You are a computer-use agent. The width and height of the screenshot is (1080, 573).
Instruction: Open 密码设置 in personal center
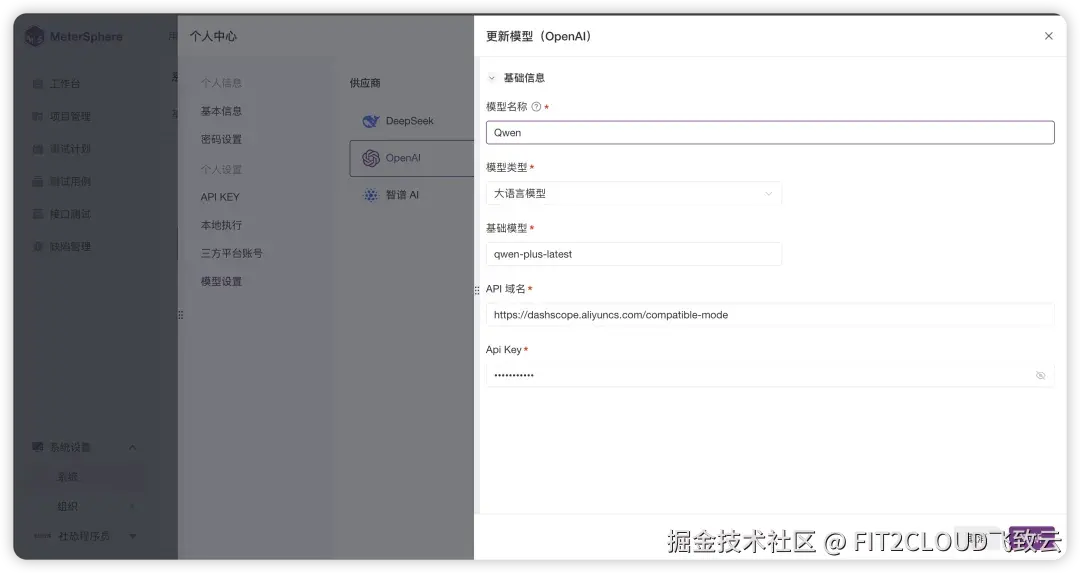coord(221,139)
